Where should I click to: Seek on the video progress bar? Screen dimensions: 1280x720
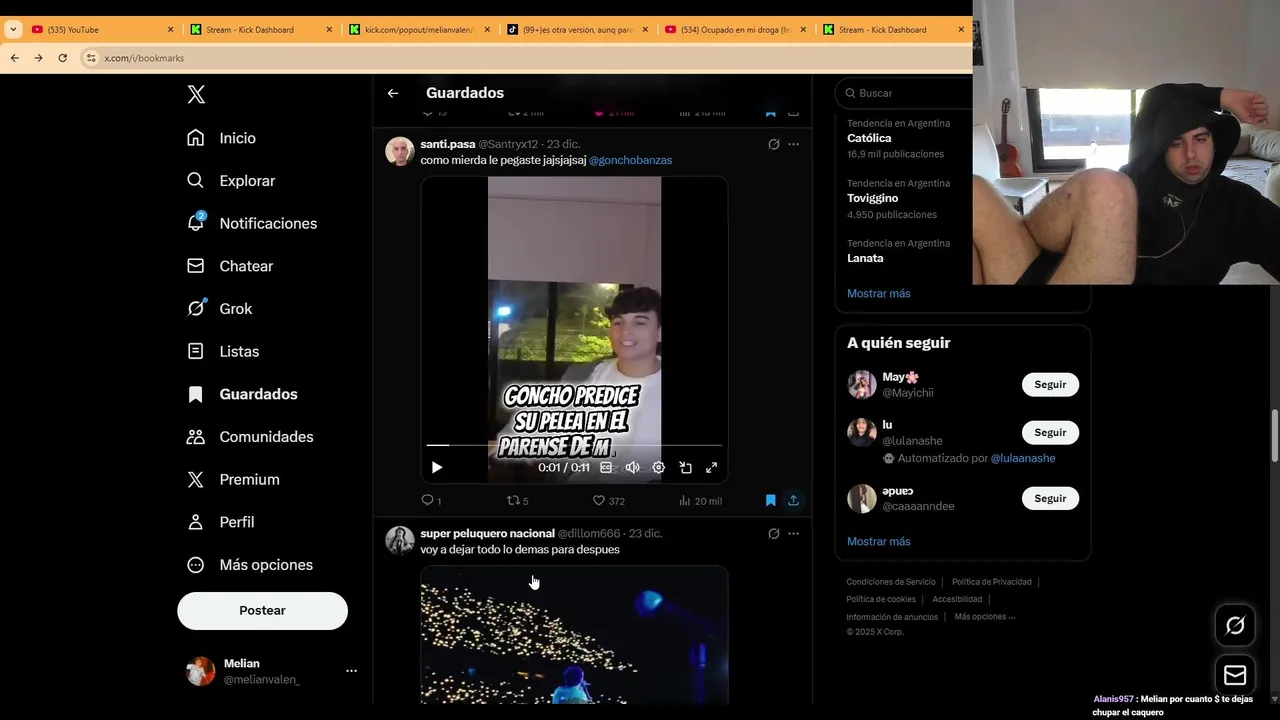(574, 445)
